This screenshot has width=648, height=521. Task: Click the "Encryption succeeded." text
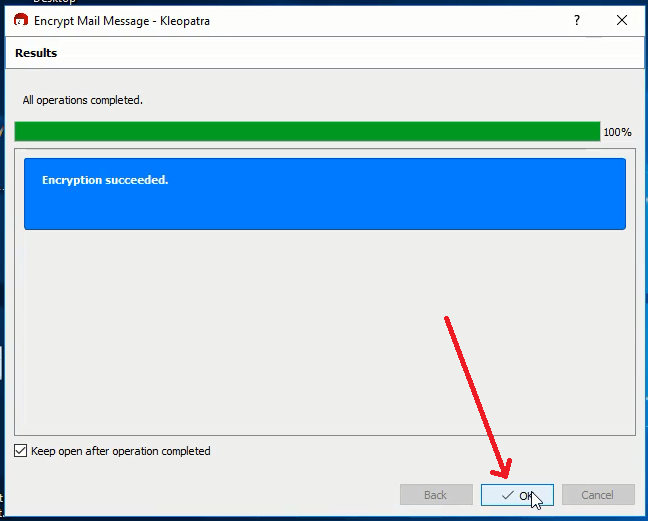[105, 180]
